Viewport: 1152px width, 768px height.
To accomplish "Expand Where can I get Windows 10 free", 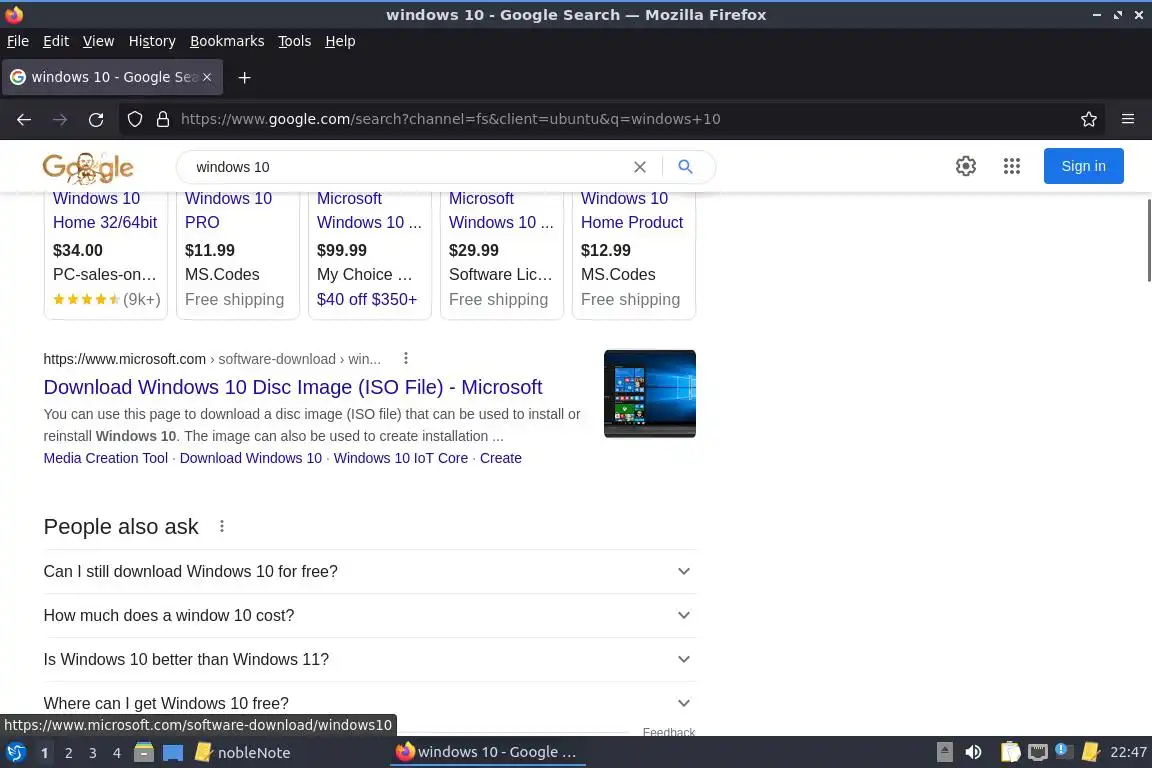I will point(370,703).
